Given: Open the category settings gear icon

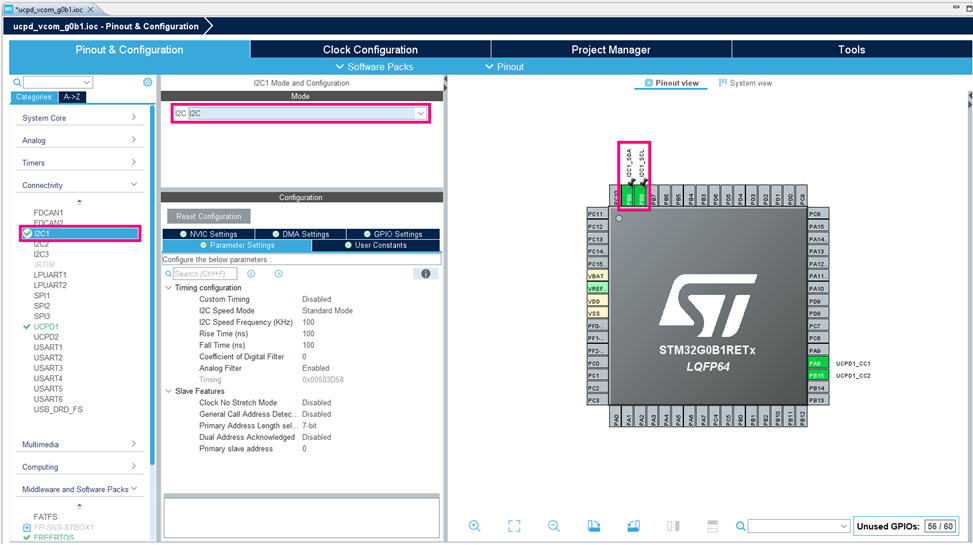Looking at the screenshot, I should pyautogui.click(x=148, y=82).
